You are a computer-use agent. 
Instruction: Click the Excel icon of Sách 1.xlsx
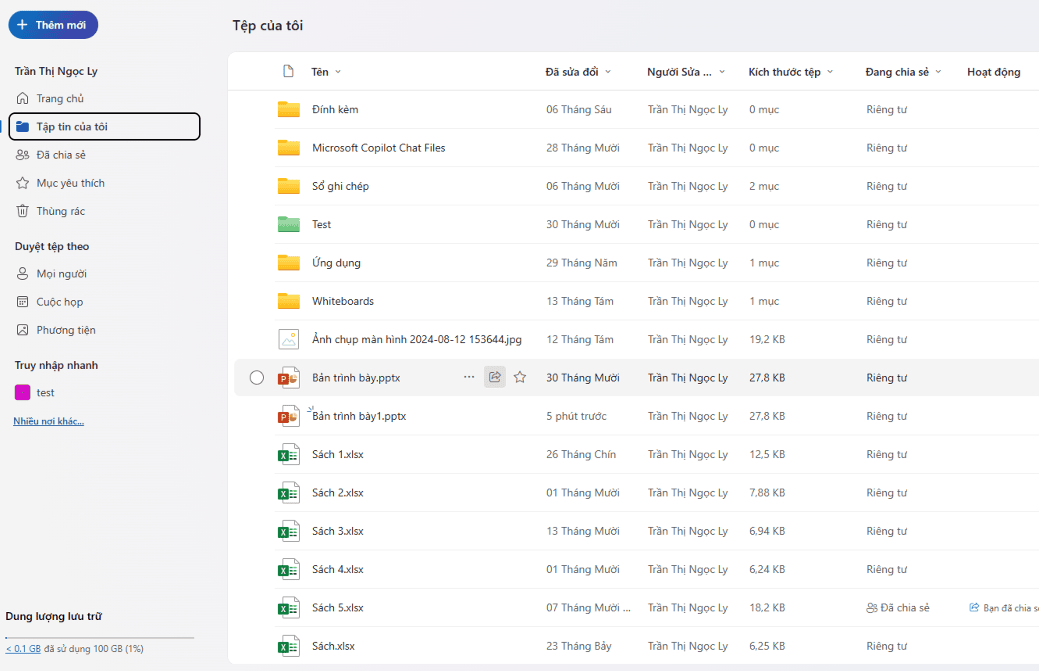tap(288, 454)
